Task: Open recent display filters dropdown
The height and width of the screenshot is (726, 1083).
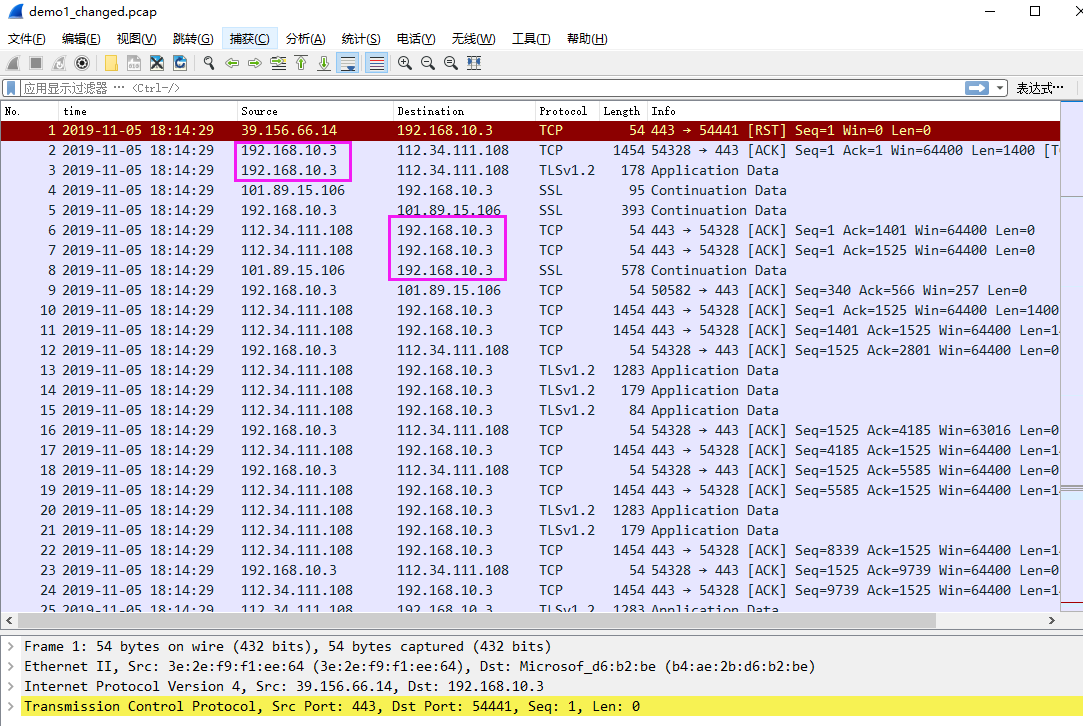Action: coord(999,88)
